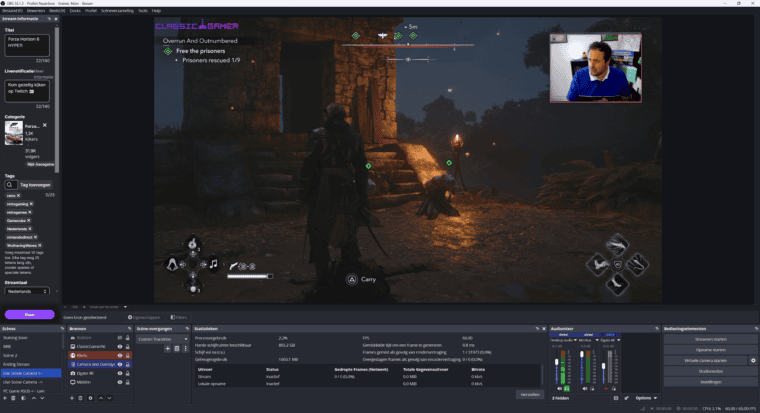Add a new source in the Bronnen panel
760x413 pixels.
click(72, 398)
